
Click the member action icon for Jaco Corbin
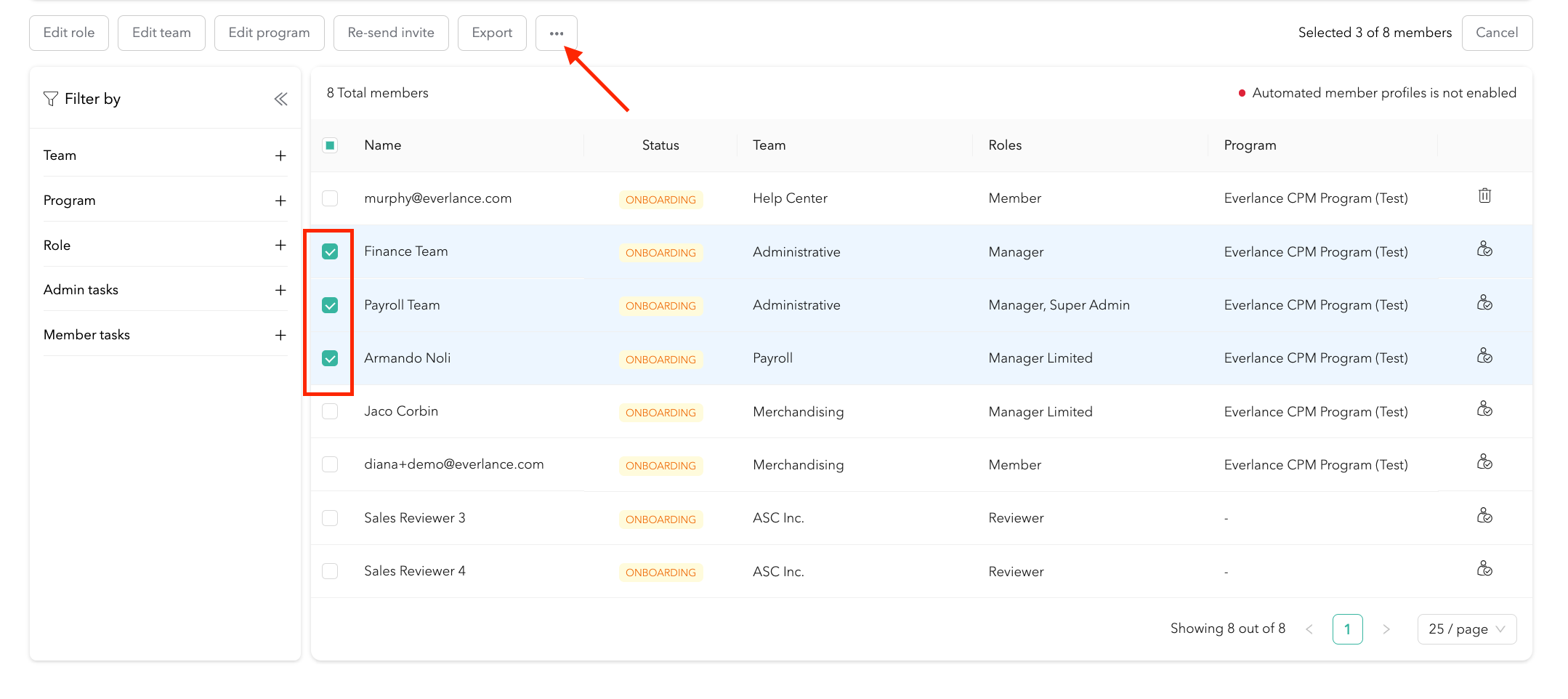(x=1484, y=410)
